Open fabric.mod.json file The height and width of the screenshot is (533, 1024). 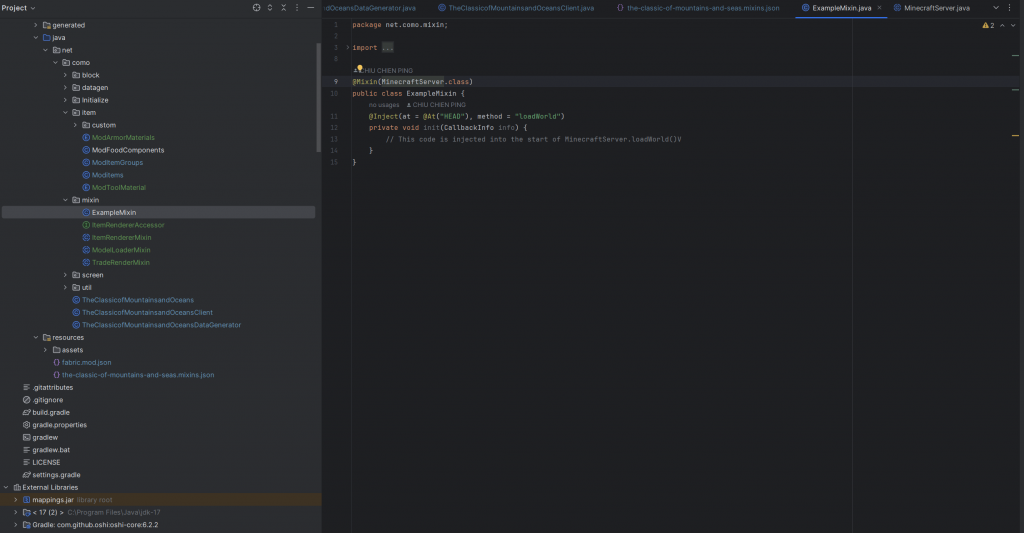pos(86,363)
